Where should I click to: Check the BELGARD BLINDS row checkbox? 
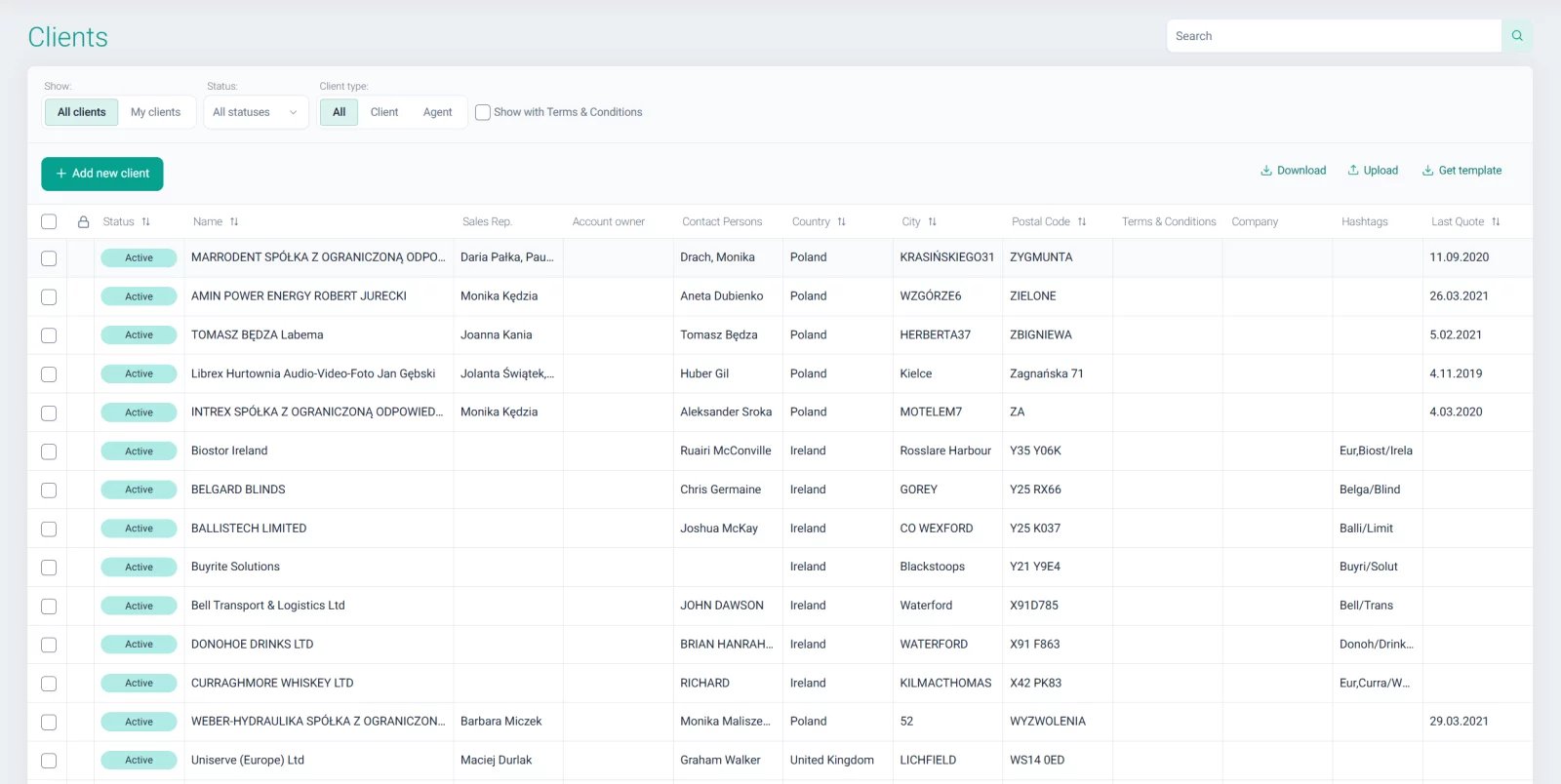[49, 490]
